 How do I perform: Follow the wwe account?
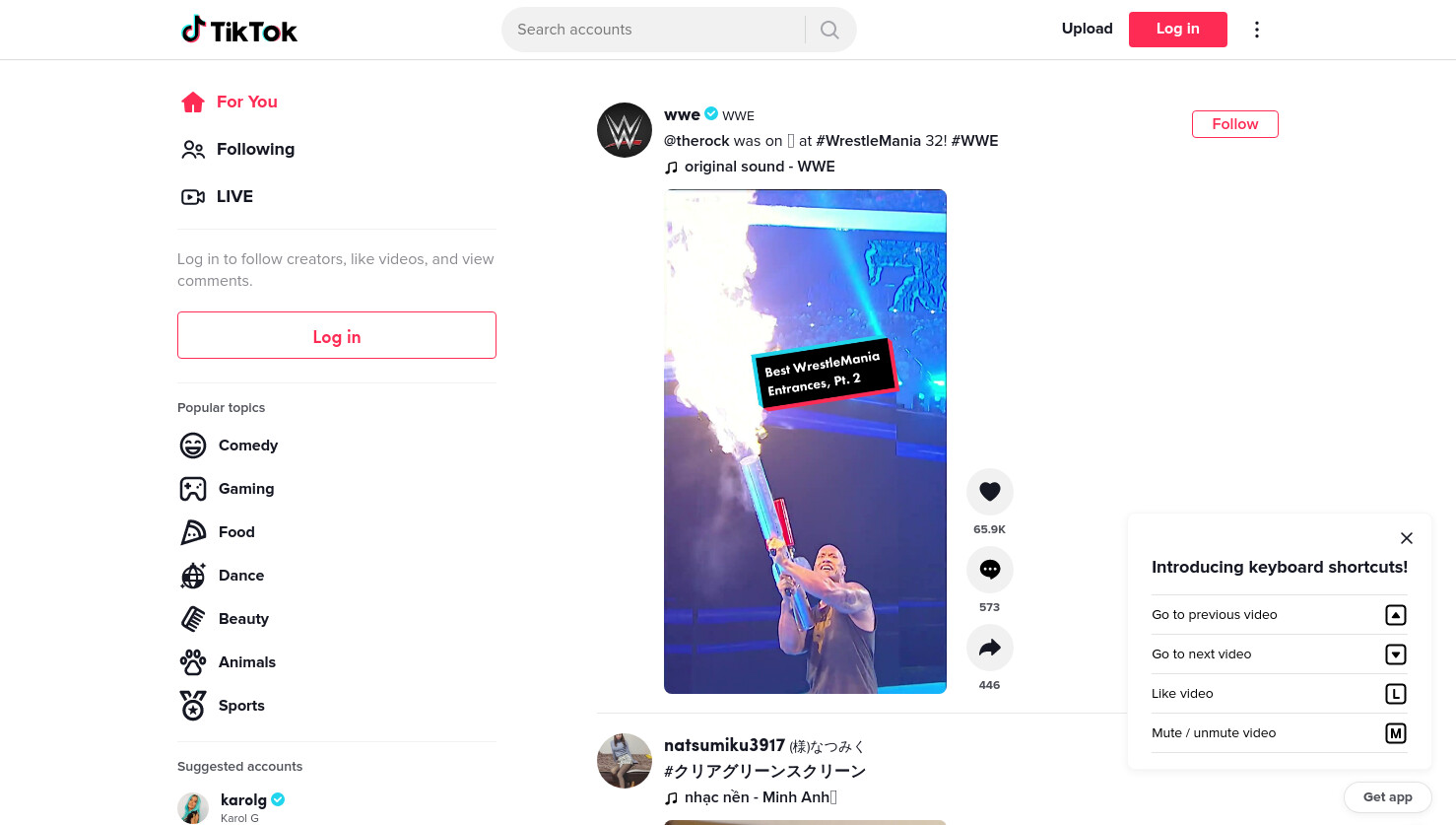click(x=1235, y=124)
